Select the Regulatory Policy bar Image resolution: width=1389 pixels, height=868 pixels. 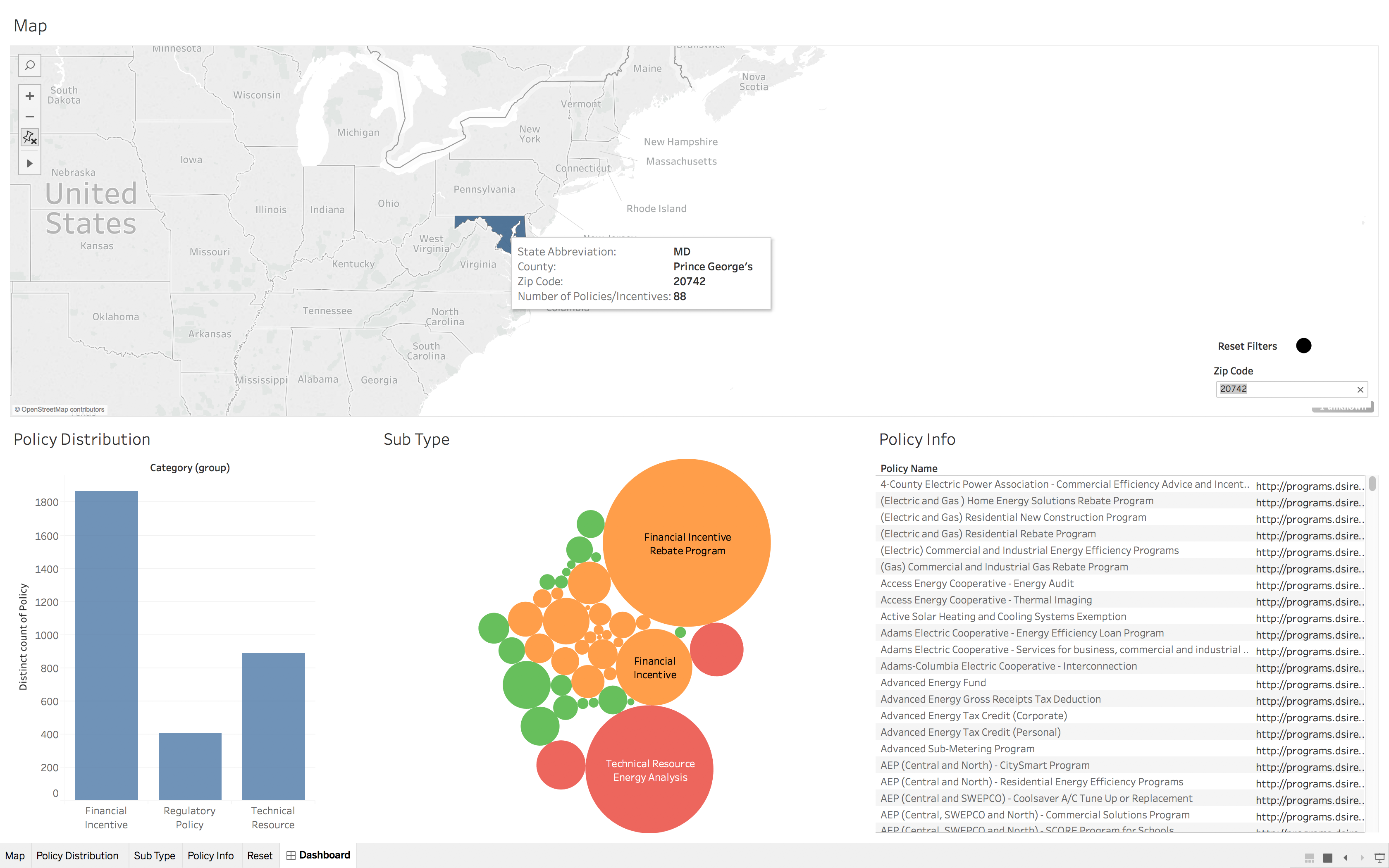(190, 766)
